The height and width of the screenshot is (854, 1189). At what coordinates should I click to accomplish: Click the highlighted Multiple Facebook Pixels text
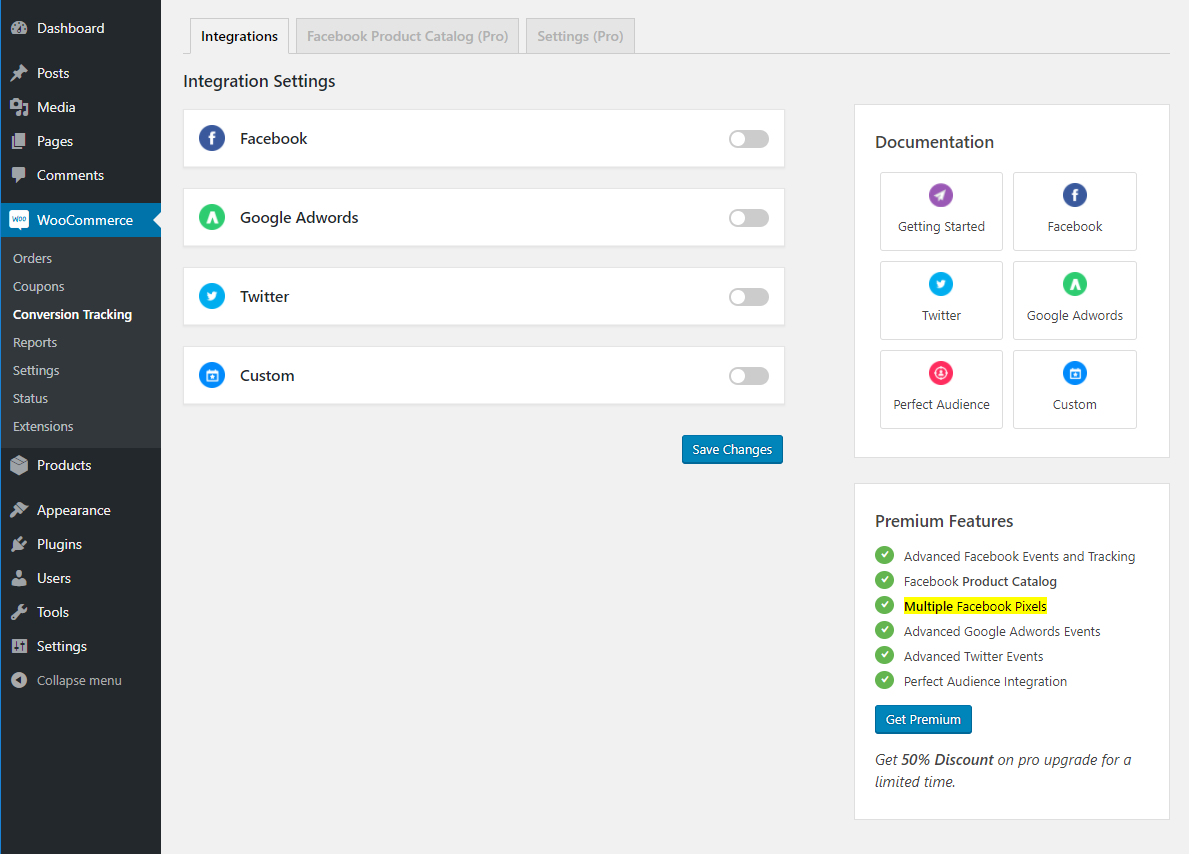[975, 606]
